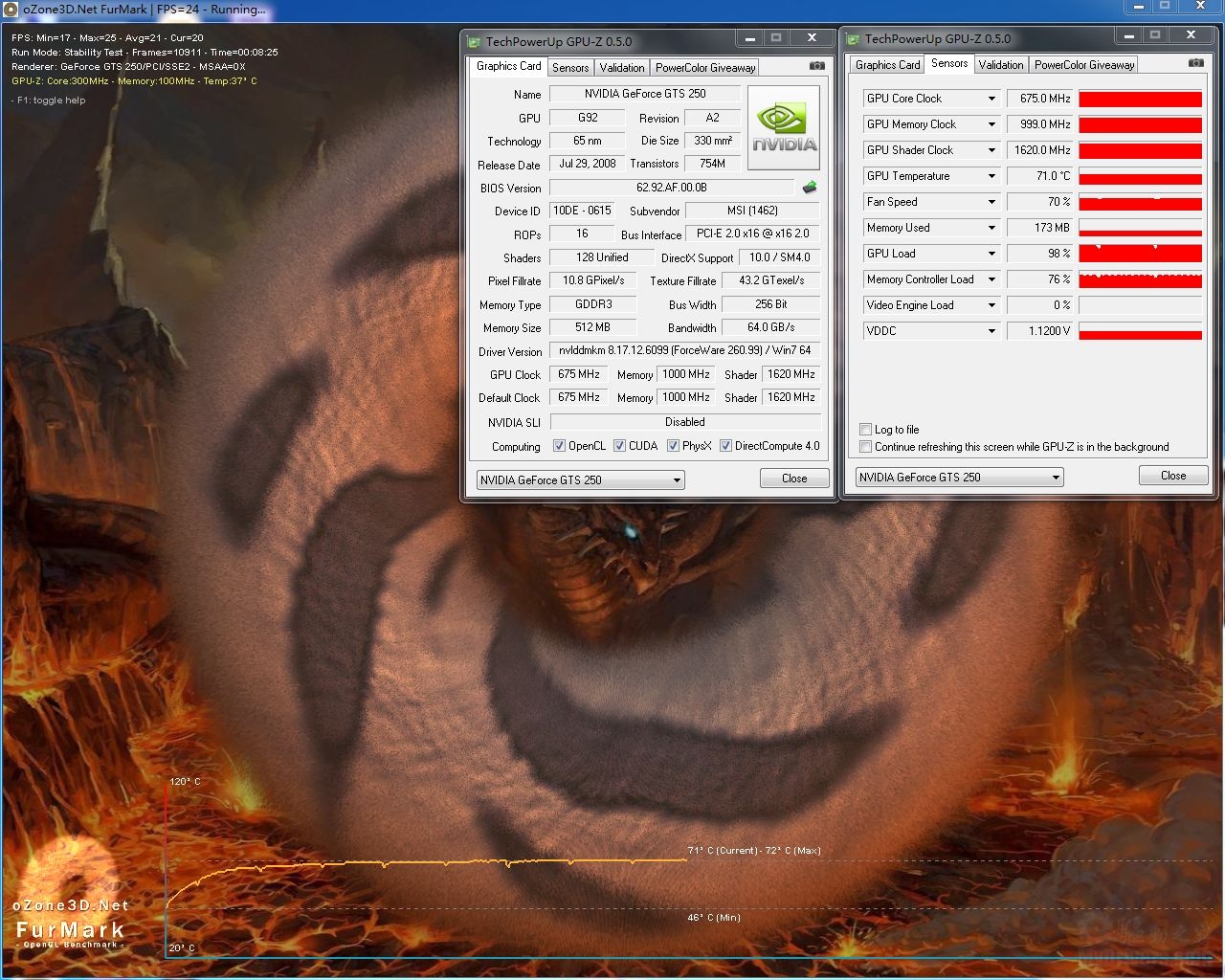Switch to Graphics Card tab in right GPU-Z window
This screenshot has height=980, width=1225.
(887, 65)
